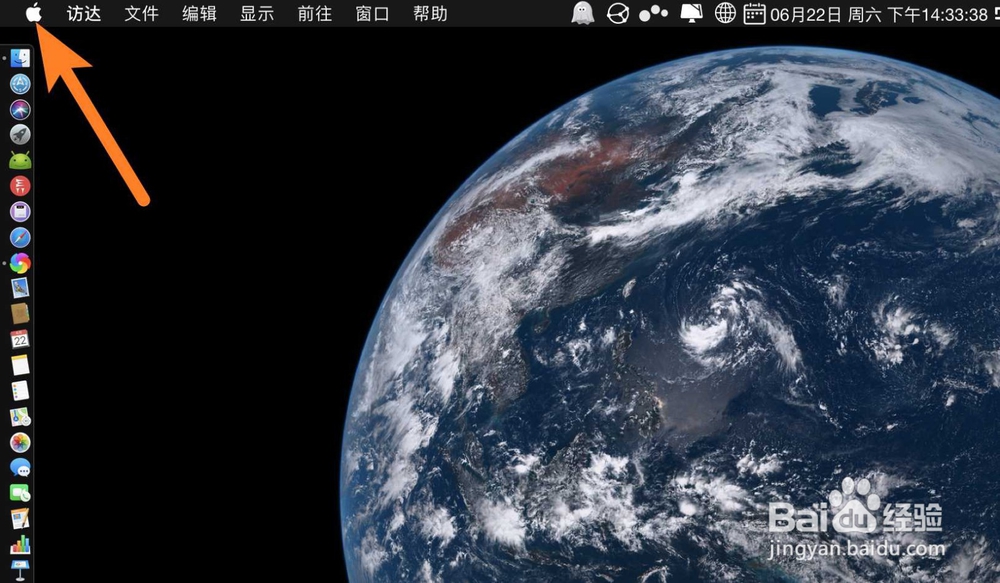
Task: Click the three-dots menu bar icon
Action: [654, 13]
